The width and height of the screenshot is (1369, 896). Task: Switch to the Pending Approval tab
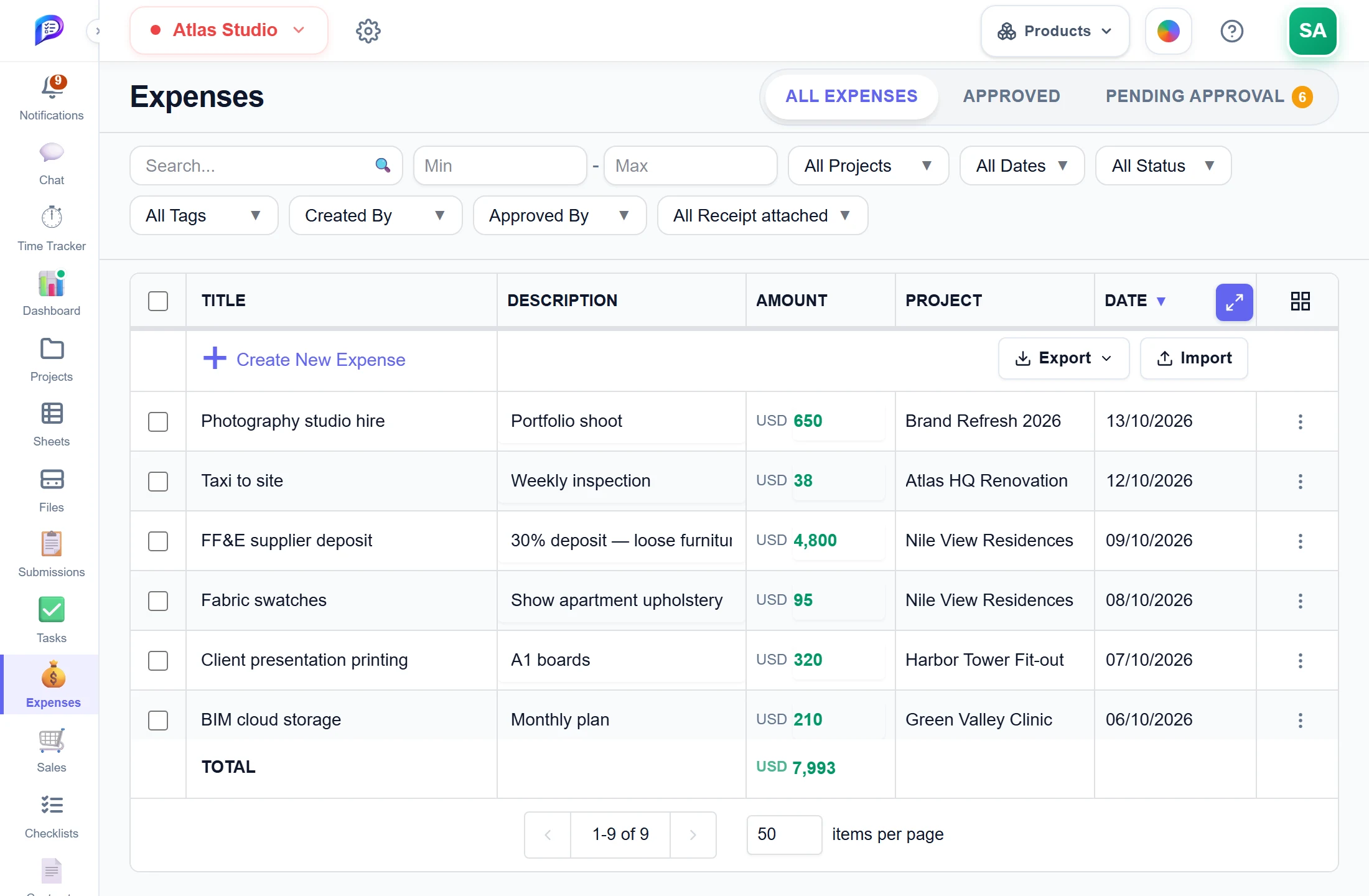pos(1208,96)
